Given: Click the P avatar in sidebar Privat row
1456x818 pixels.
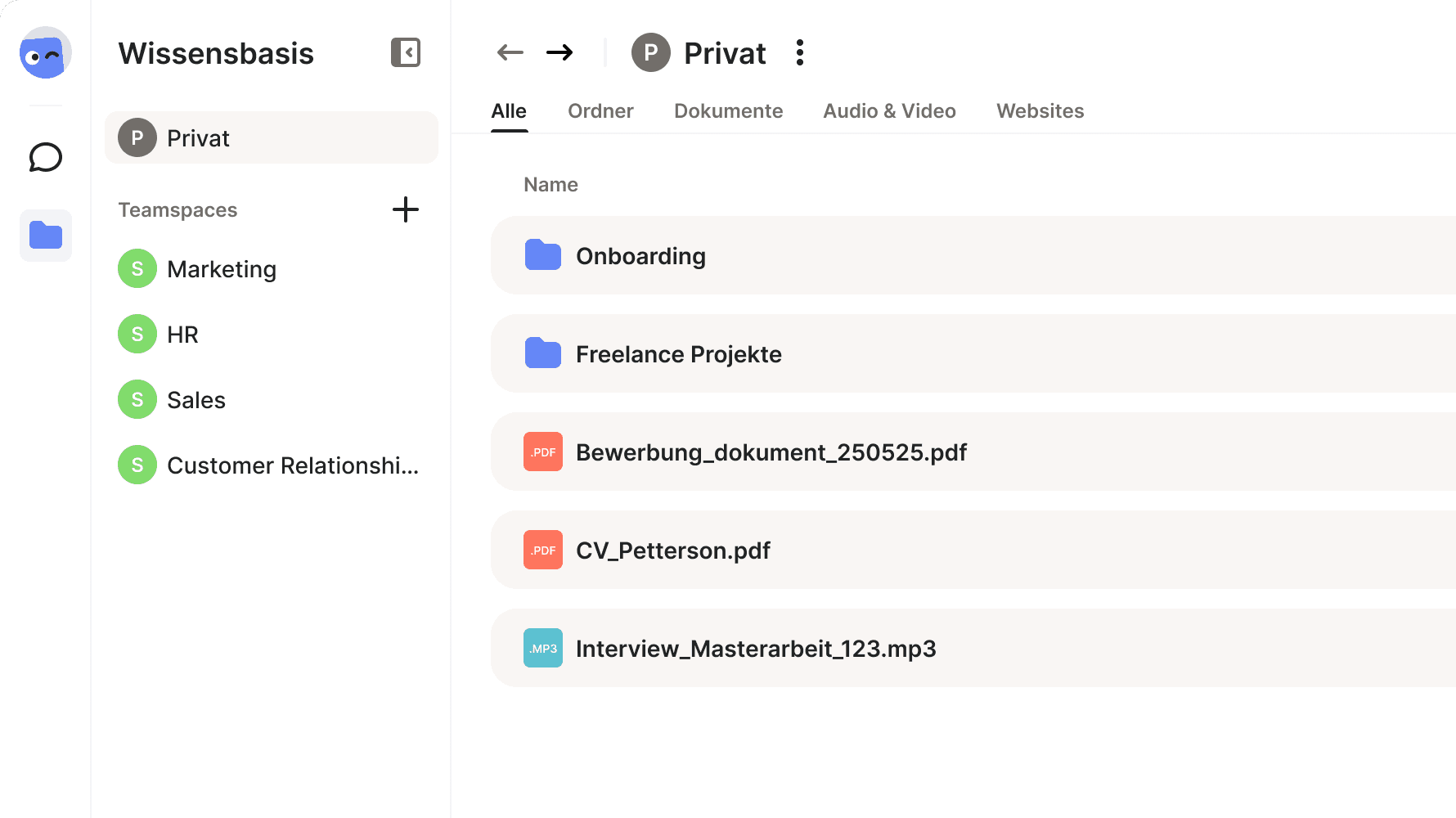Looking at the screenshot, I should (137, 137).
